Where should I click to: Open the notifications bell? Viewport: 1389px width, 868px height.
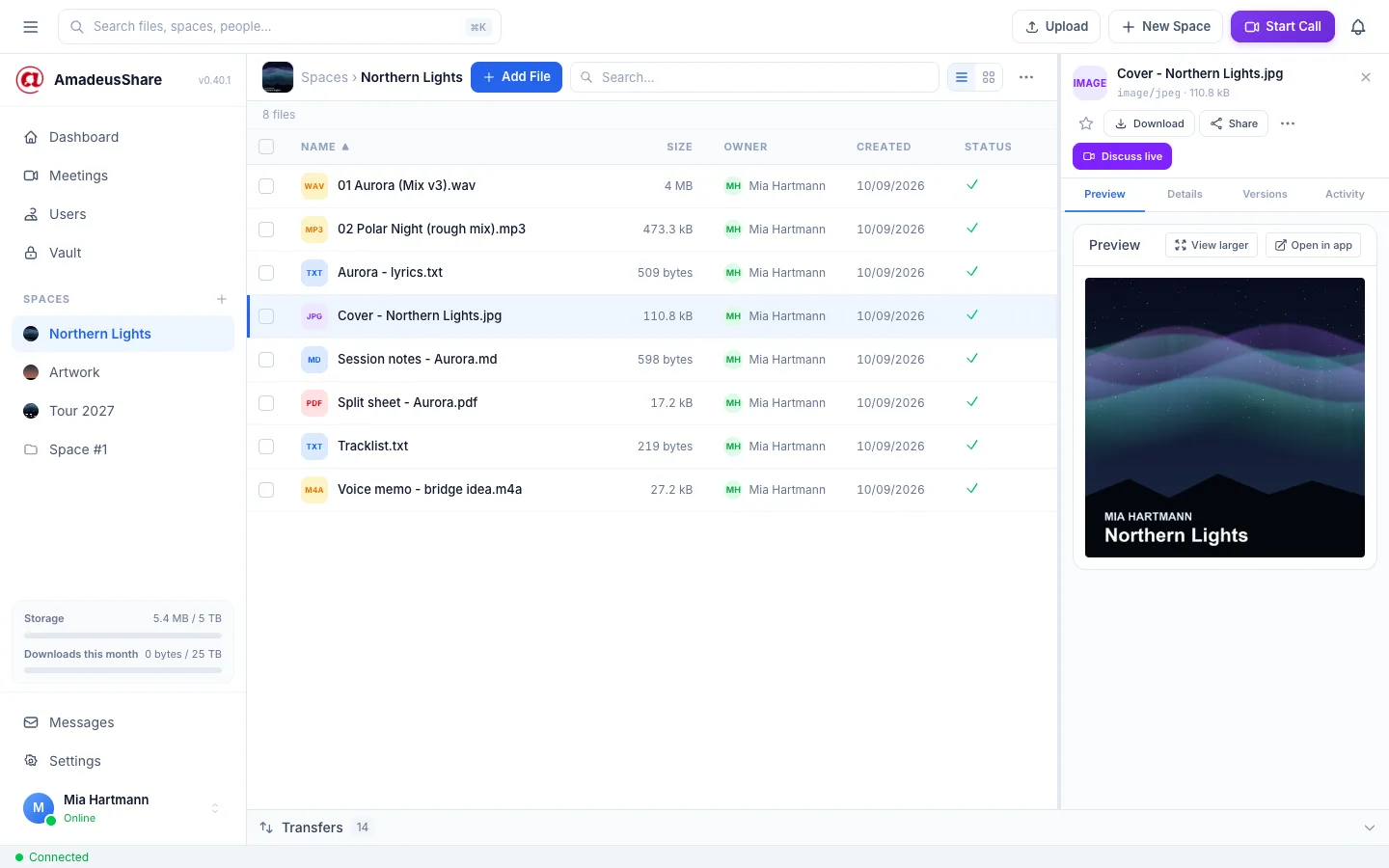(1358, 27)
